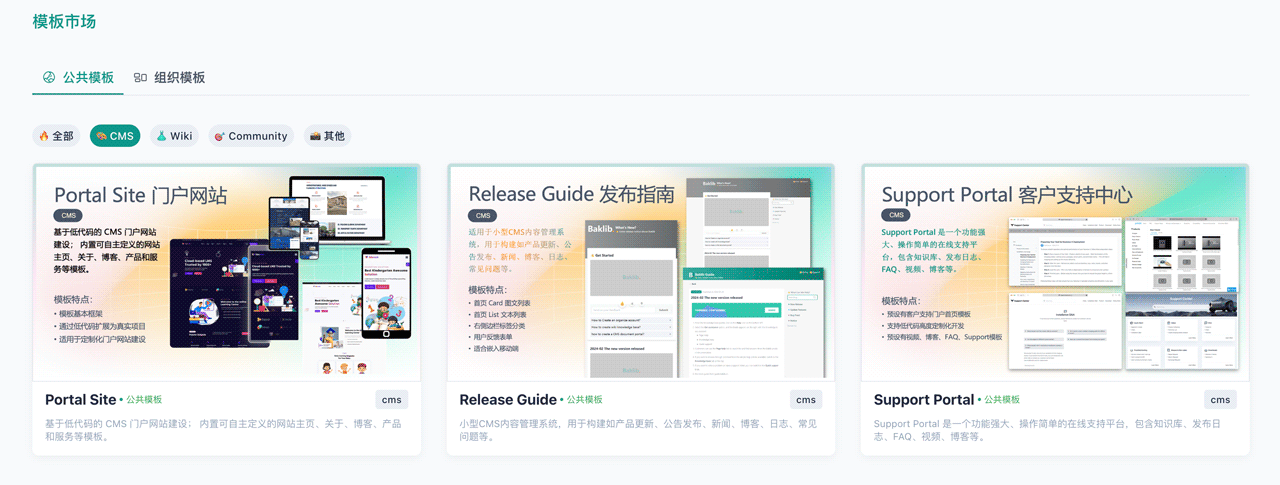
Task: Select the Community category filter
Action: pos(252,136)
